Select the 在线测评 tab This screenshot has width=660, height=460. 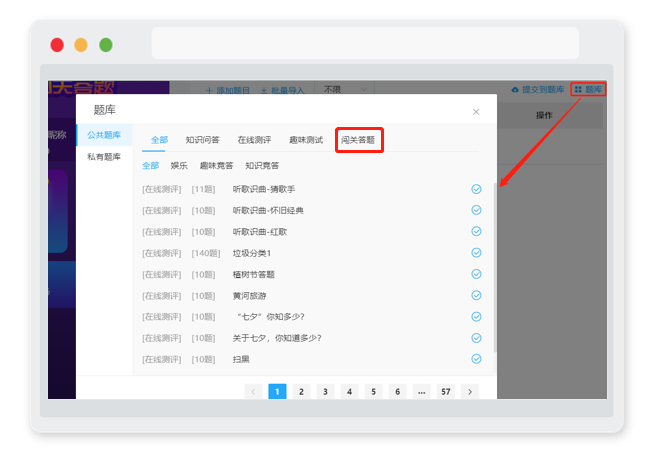(254, 140)
